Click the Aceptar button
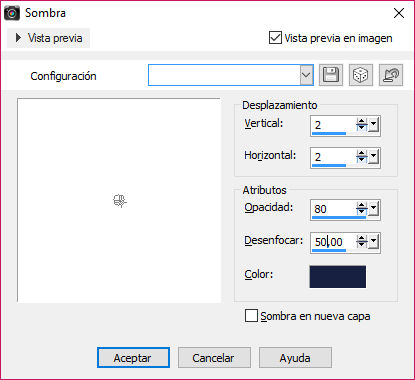 133,358
